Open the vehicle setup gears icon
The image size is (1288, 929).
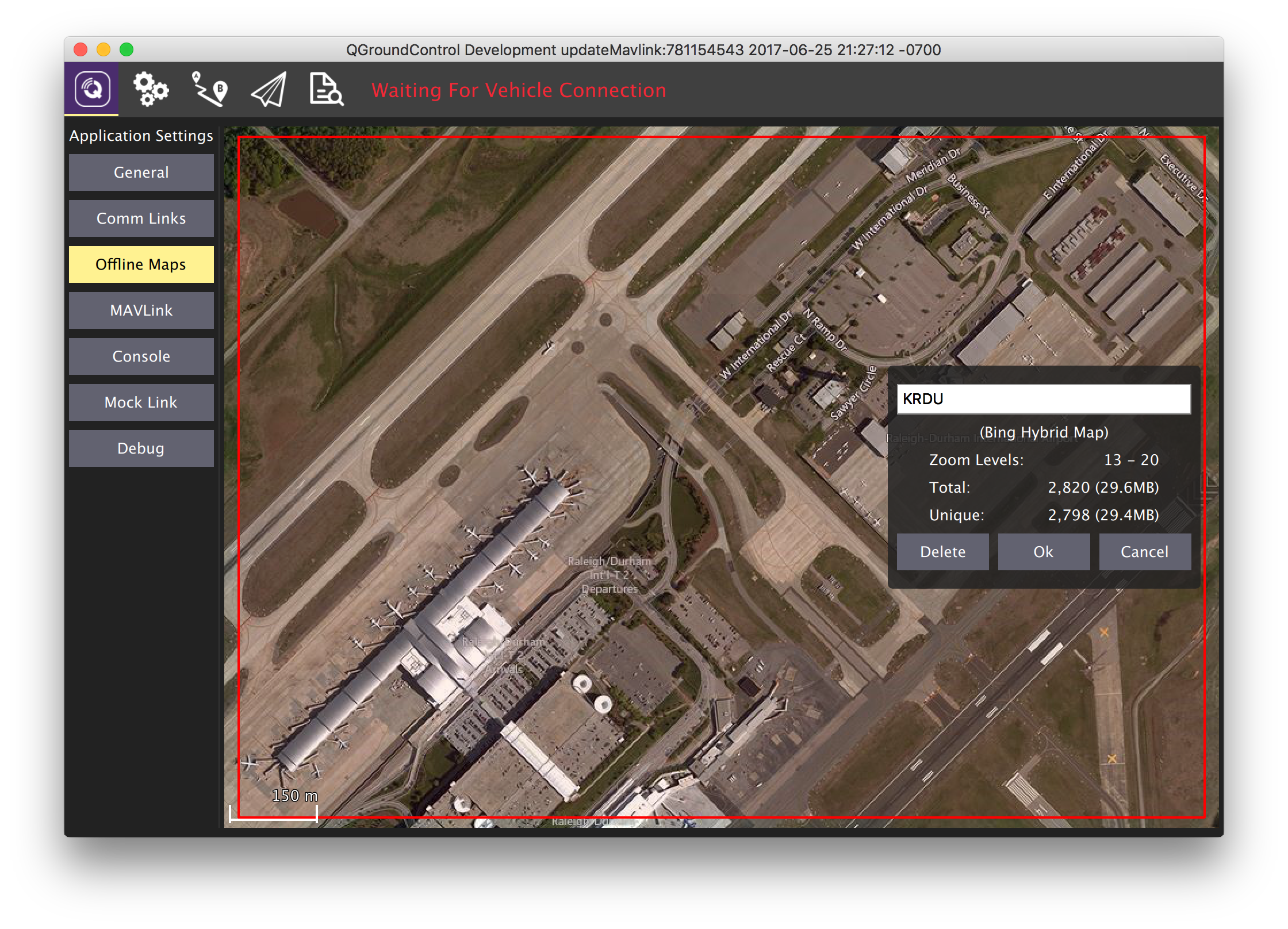coord(151,90)
